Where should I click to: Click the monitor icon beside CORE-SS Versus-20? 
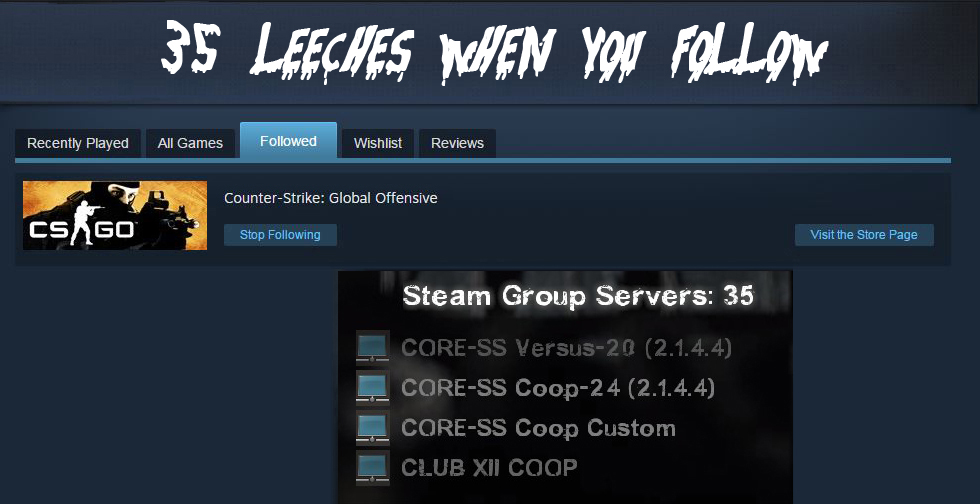pyautogui.click(x=373, y=348)
